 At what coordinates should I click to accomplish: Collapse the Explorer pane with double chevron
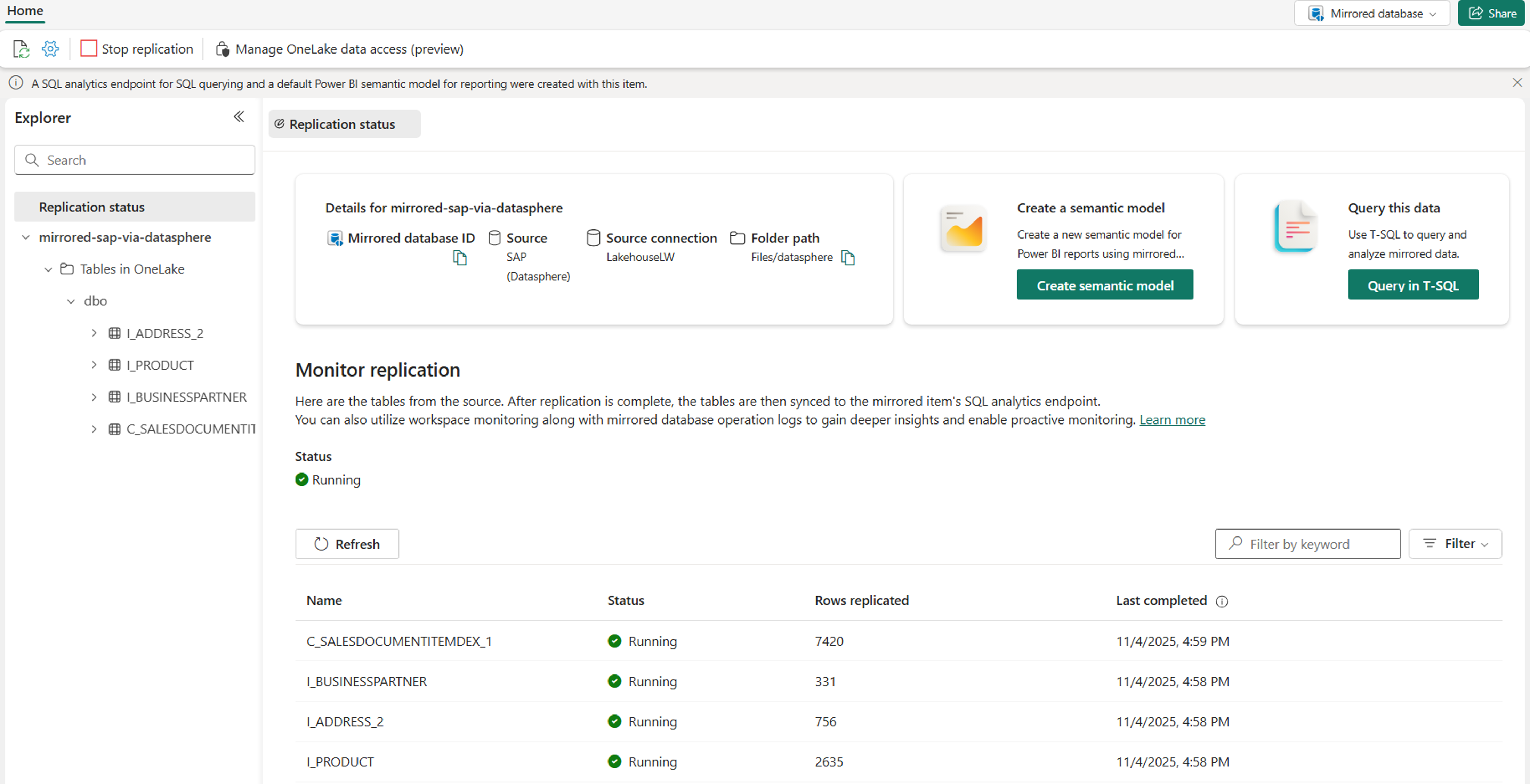pos(239,117)
